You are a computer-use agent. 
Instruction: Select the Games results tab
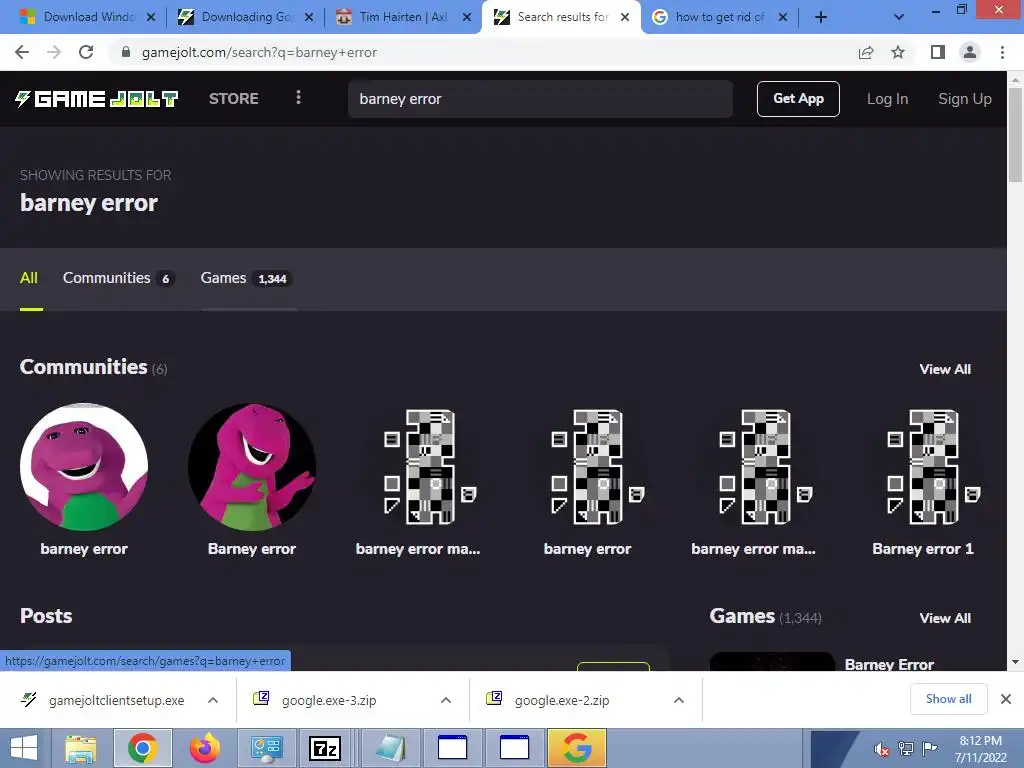click(x=245, y=278)
